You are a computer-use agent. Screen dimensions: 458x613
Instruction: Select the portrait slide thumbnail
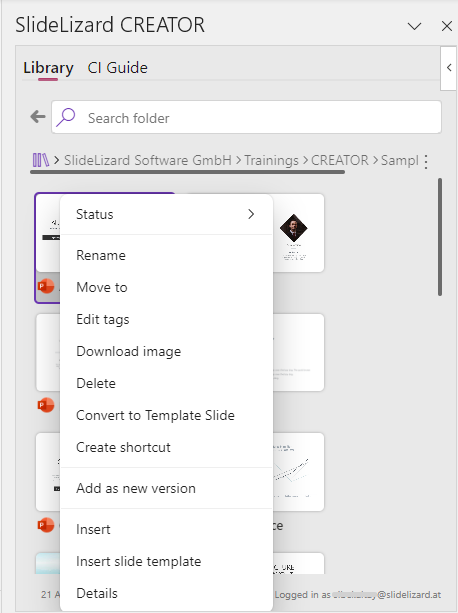tap(298, 233)
